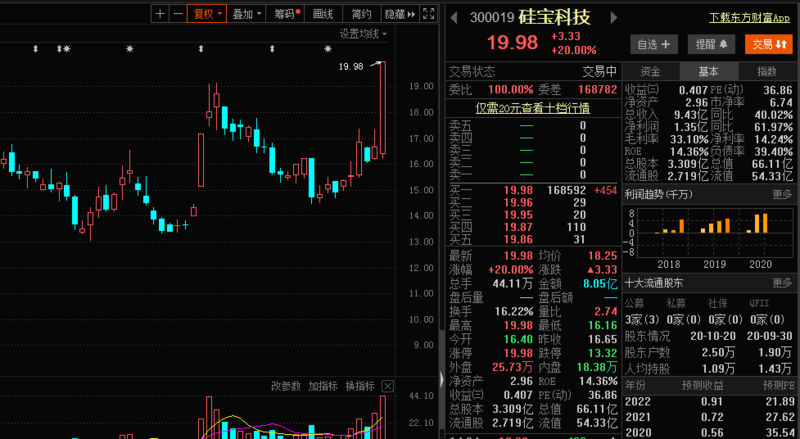The width and height of the screenshot is (800, 439).
Task: Click stock code 300019
Action: tap(492, 18)
